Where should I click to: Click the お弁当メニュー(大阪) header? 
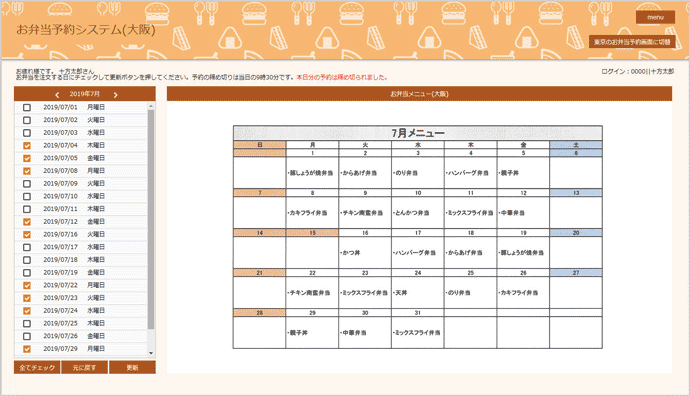point(419,94)
